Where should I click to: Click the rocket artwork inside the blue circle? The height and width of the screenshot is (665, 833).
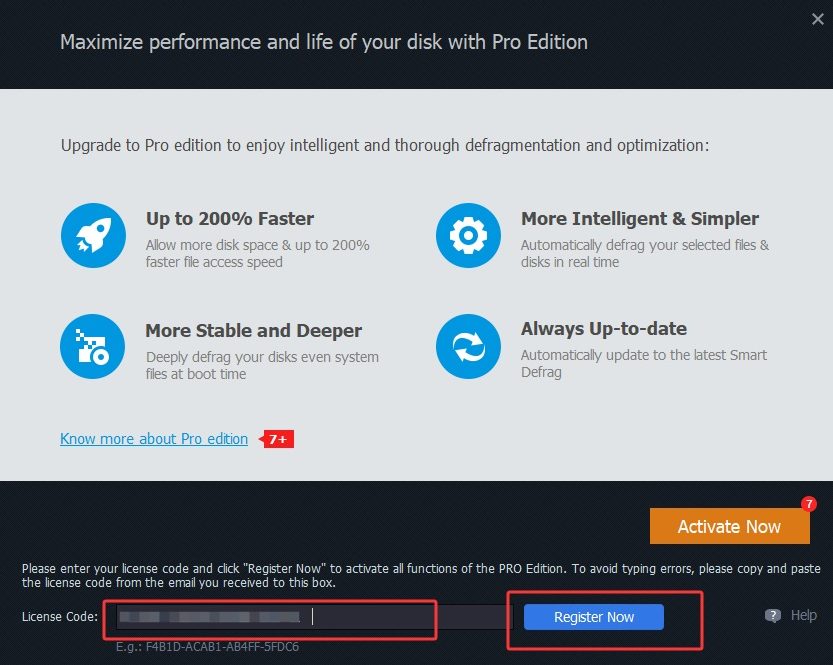coord(93,236)
